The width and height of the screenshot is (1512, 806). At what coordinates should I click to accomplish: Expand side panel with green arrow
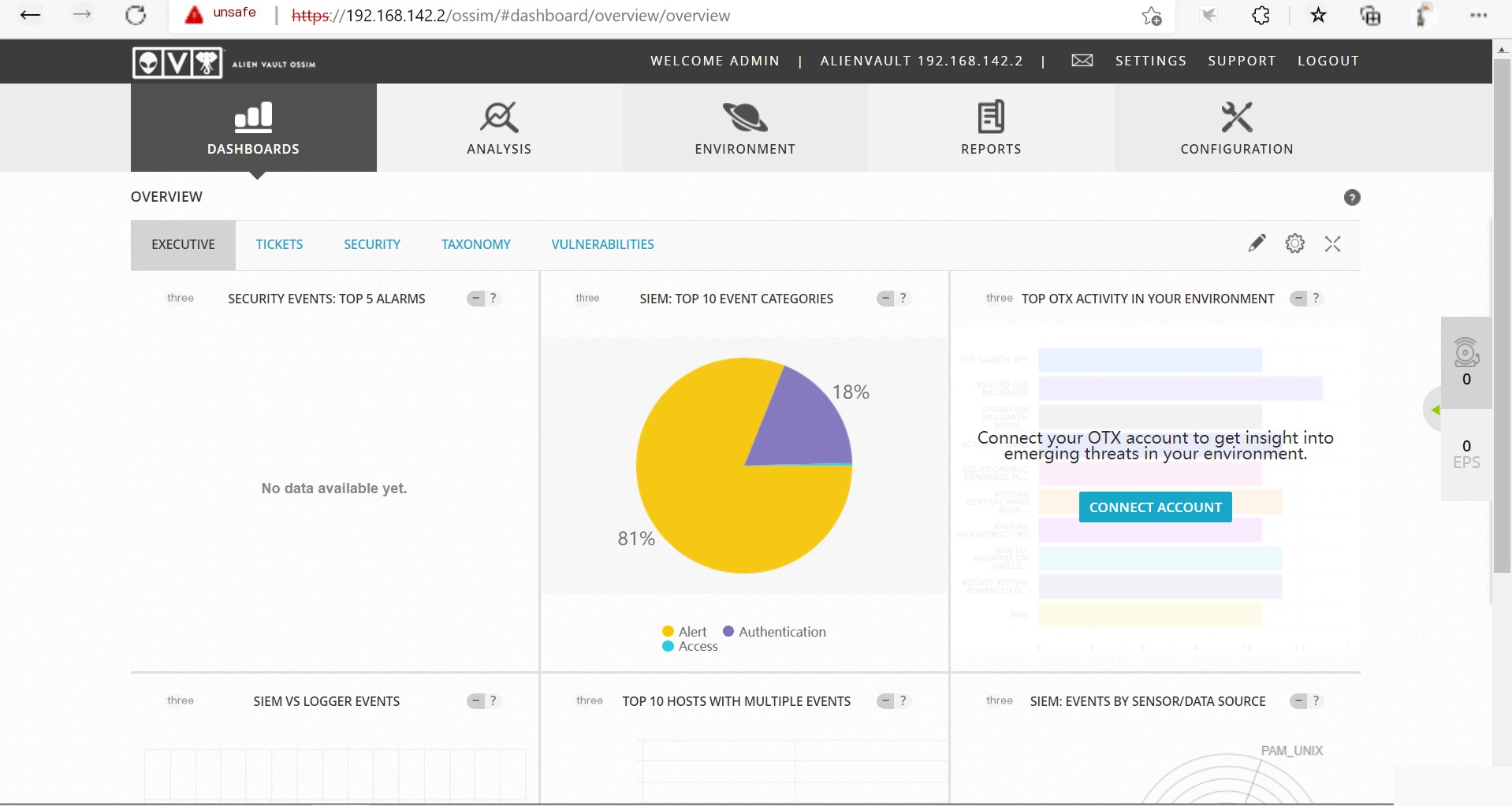[x=1435, y=410]
